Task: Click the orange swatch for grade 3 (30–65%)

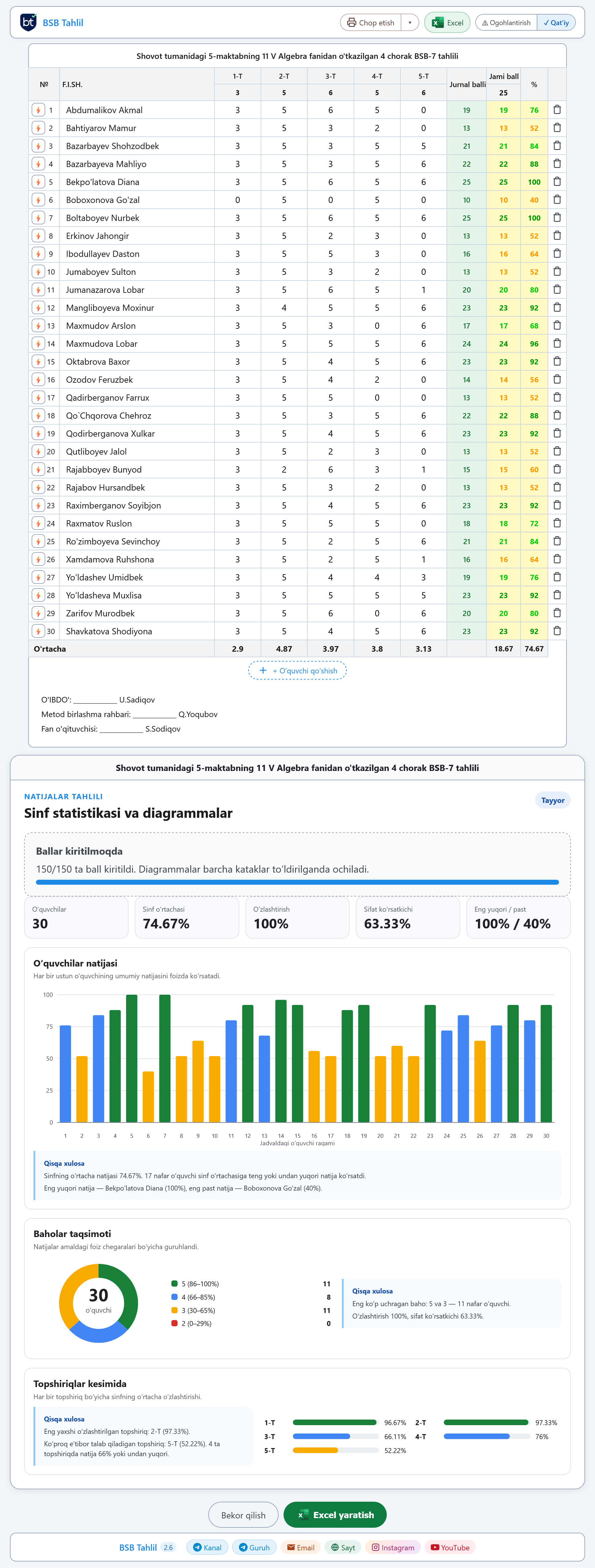Action: click(174, 1310)
